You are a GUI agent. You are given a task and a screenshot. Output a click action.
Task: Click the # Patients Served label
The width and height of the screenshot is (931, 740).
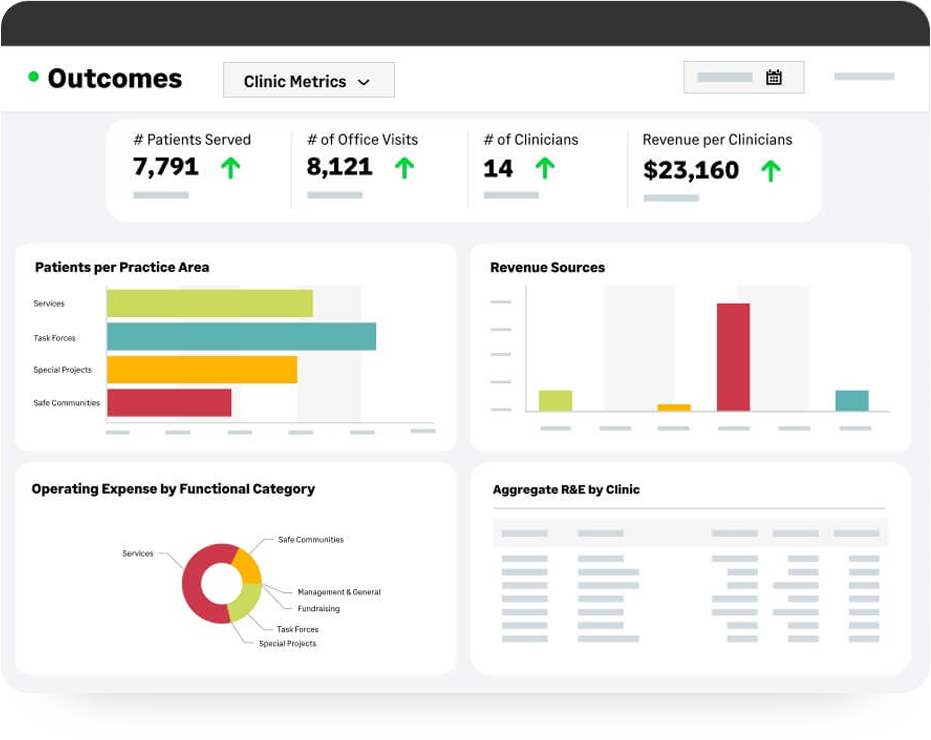point(192,140)
